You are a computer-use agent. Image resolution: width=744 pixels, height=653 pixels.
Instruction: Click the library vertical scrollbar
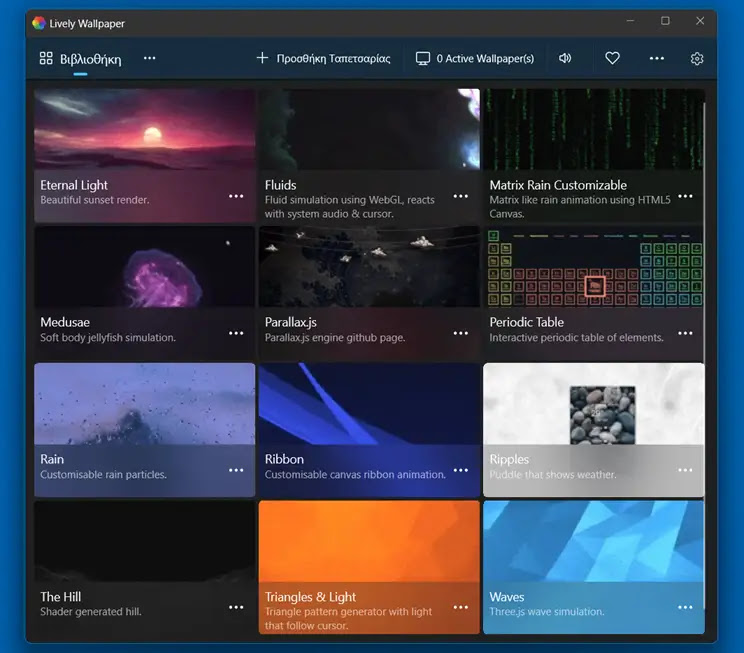704,356
